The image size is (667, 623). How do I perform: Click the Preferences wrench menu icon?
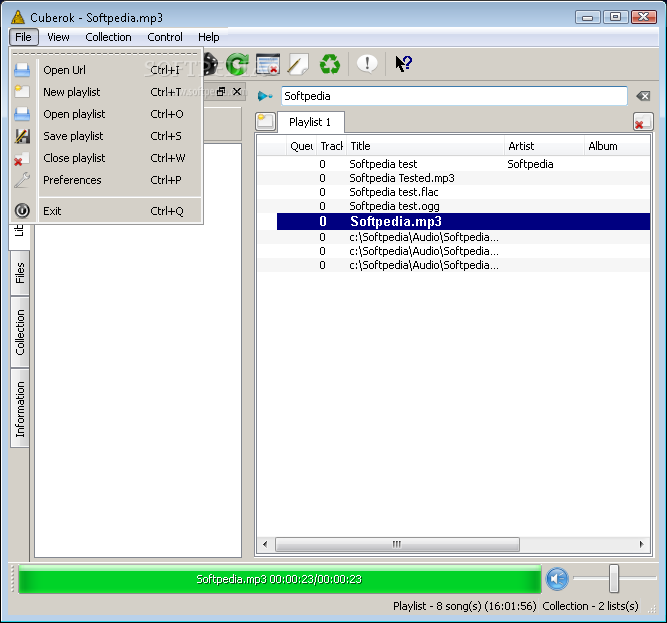point(22,180)
